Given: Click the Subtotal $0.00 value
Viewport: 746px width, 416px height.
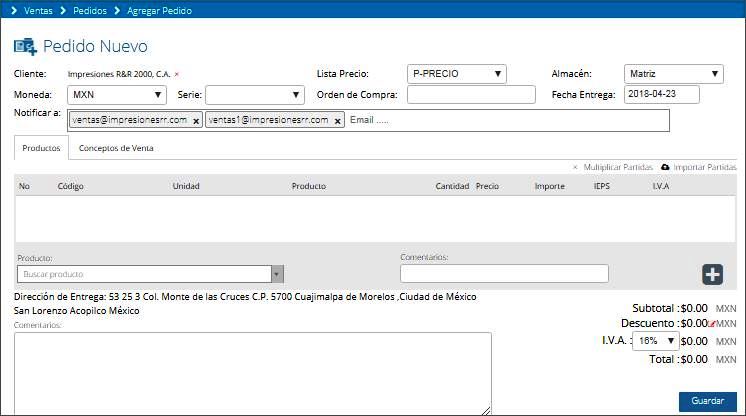Looking at the screenshot, I should click(694, 308).
